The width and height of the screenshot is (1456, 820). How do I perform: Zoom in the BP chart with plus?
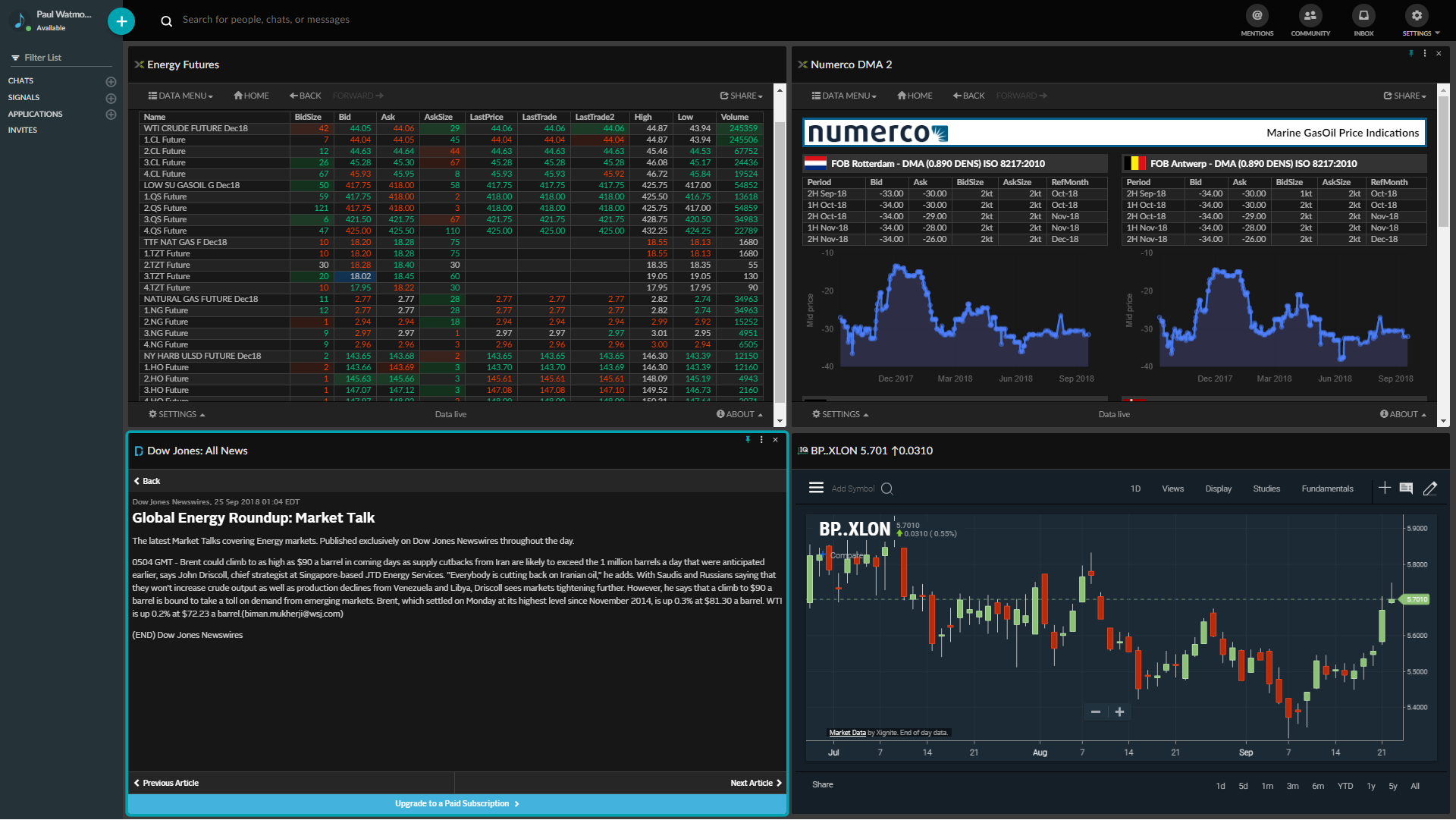pos(1119,712)
